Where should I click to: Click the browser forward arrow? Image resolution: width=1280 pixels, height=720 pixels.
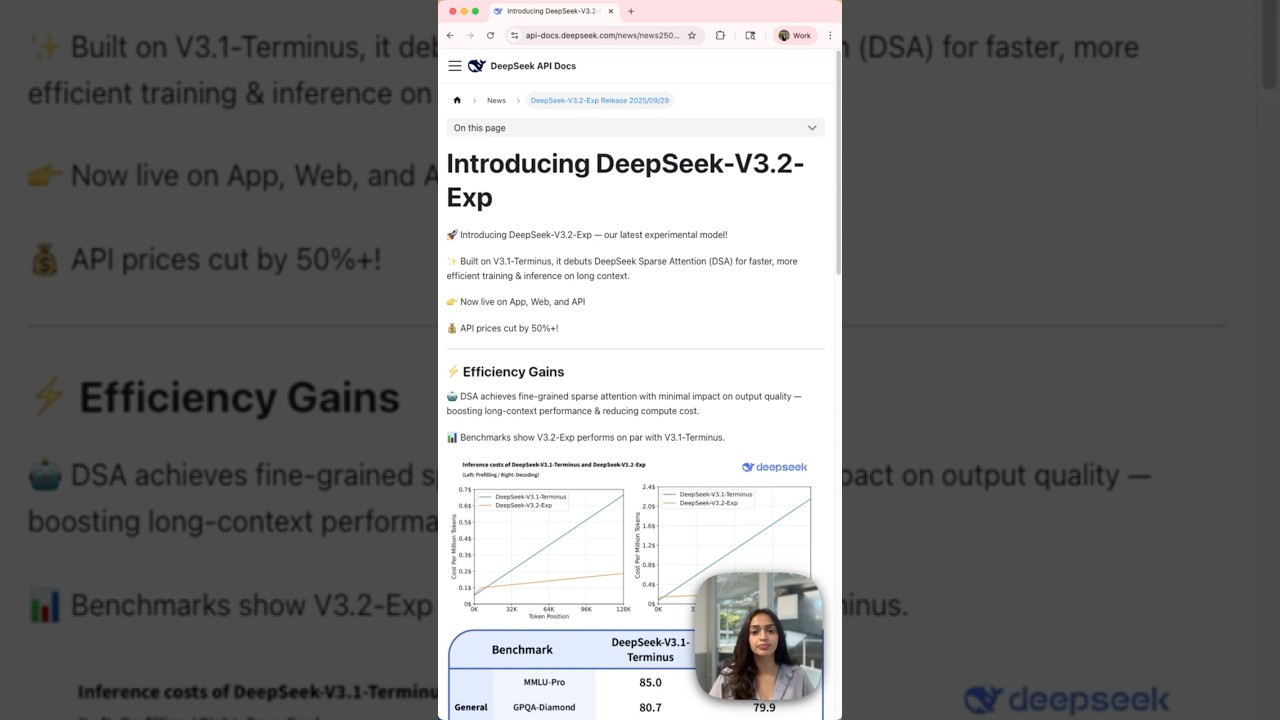pos(470,35)
